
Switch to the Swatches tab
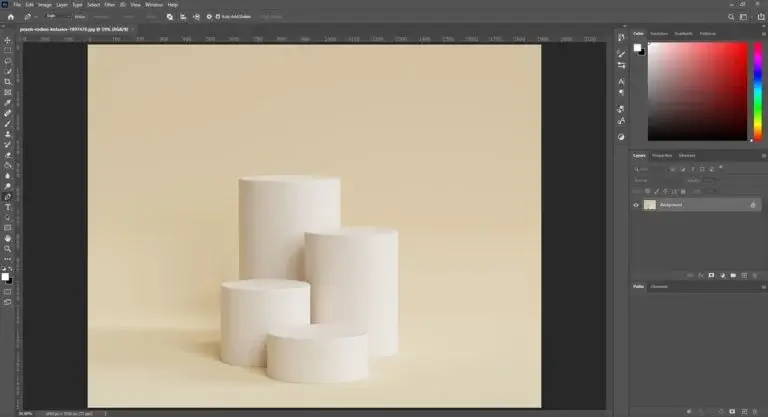click(x=659, y=34)
